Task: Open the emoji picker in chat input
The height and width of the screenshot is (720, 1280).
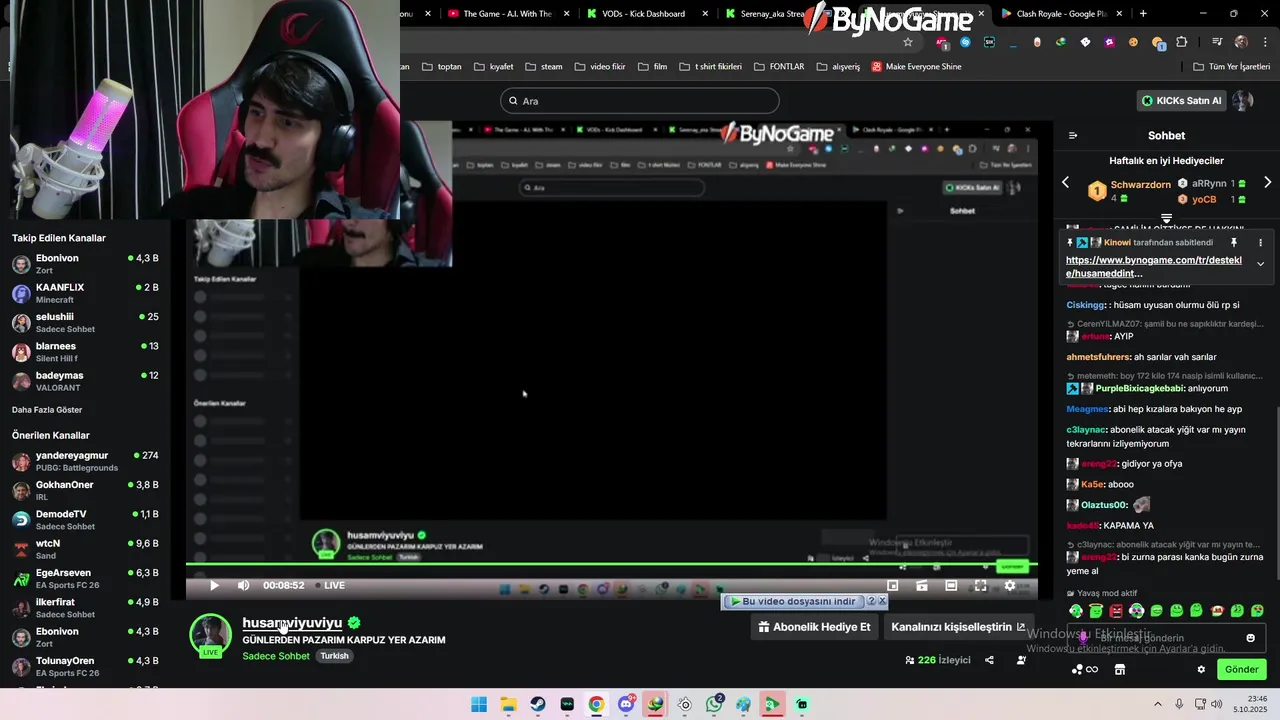Action: pyautogui.click(x=1250, y=638)
